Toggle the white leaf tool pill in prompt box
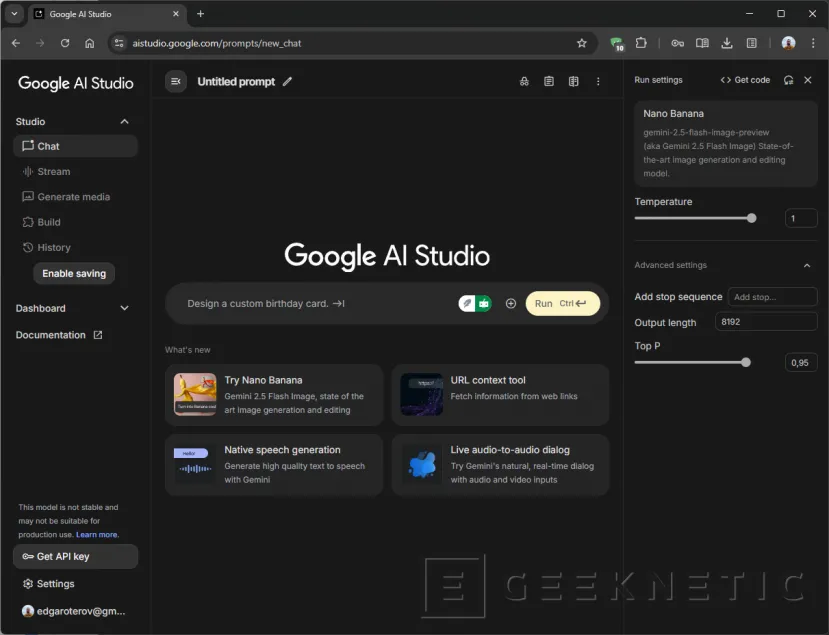This screenshot has width=829, height=635. coord(467,303)
